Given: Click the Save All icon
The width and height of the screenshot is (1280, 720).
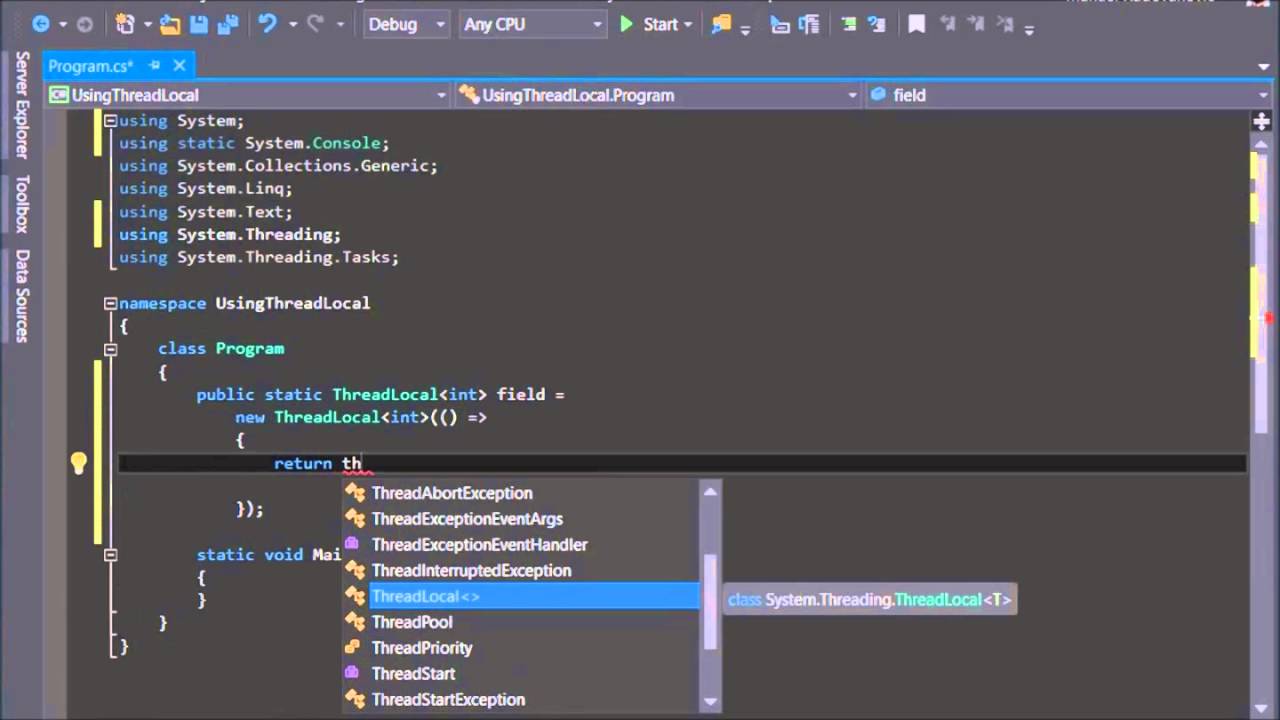Looking at the screenshot, I should (228, 24).
